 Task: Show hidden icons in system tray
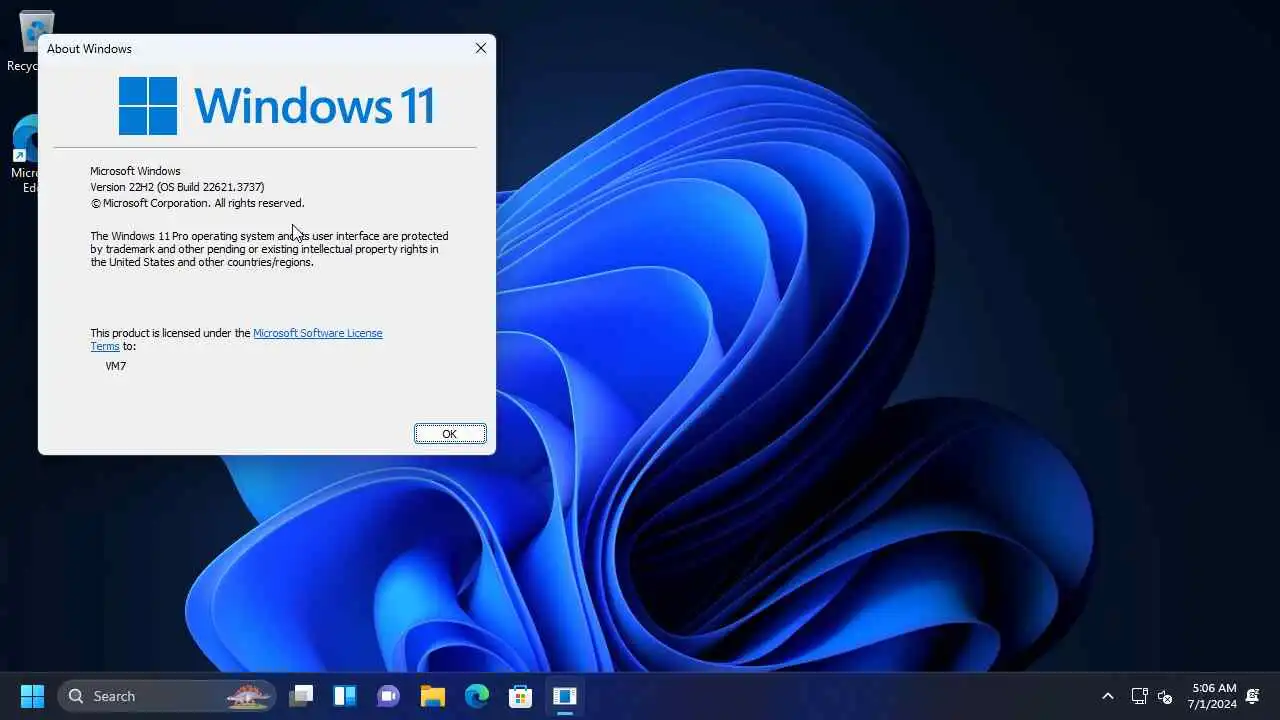pos(1107,696)
